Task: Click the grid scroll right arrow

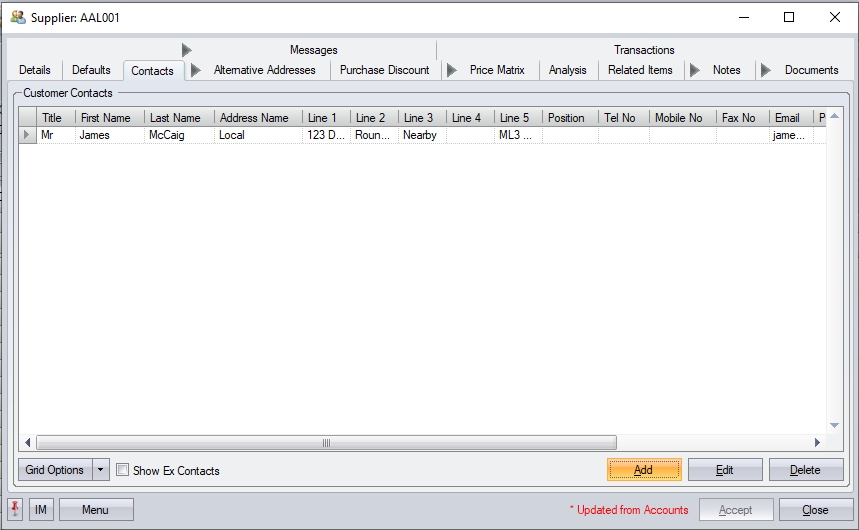Action: [817, 442]
